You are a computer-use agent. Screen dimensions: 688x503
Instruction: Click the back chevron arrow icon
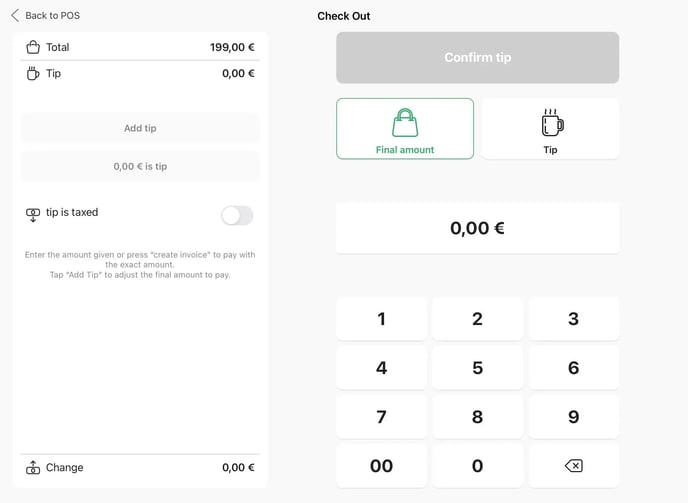(15, 15)
